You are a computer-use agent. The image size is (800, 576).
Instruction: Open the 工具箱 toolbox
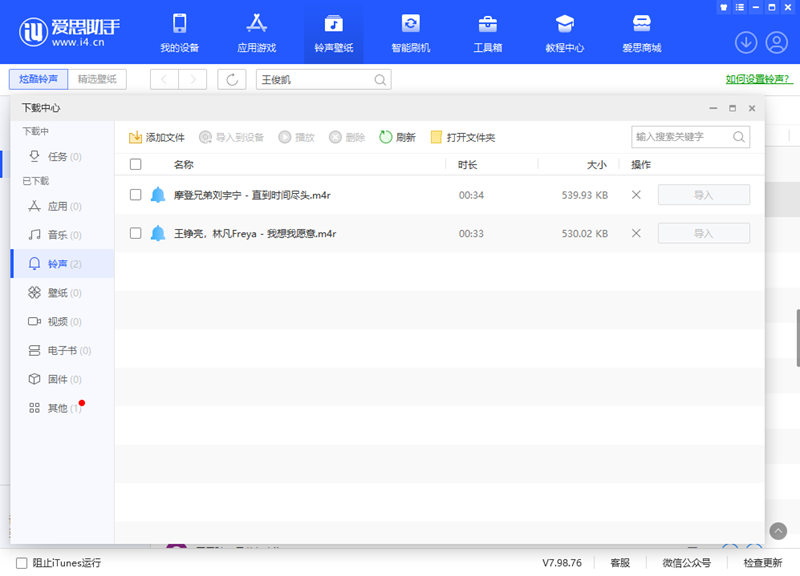[487, 31]
